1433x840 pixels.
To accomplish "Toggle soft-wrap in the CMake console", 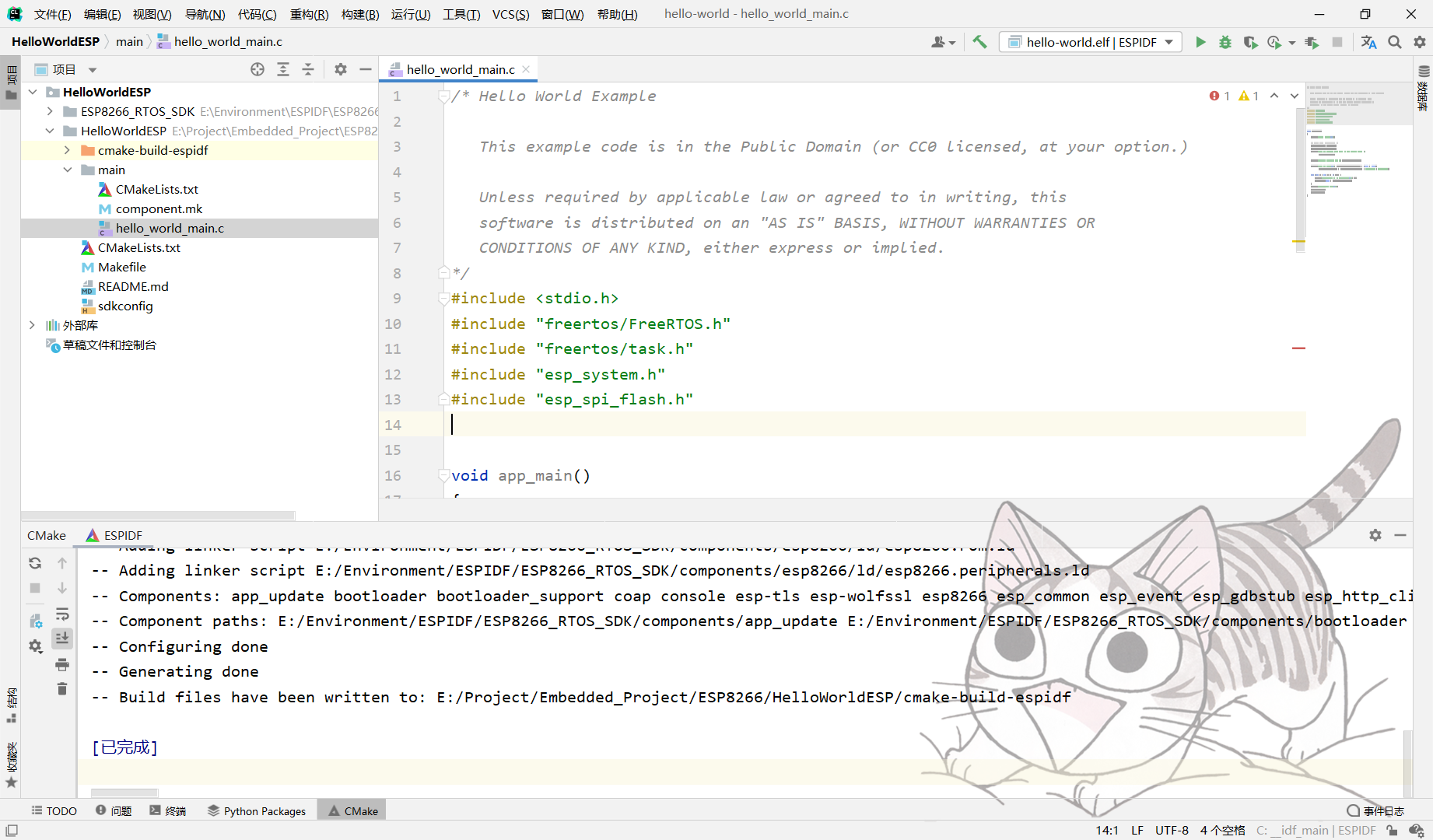I will pyautogui.click(x=62, y=614).
